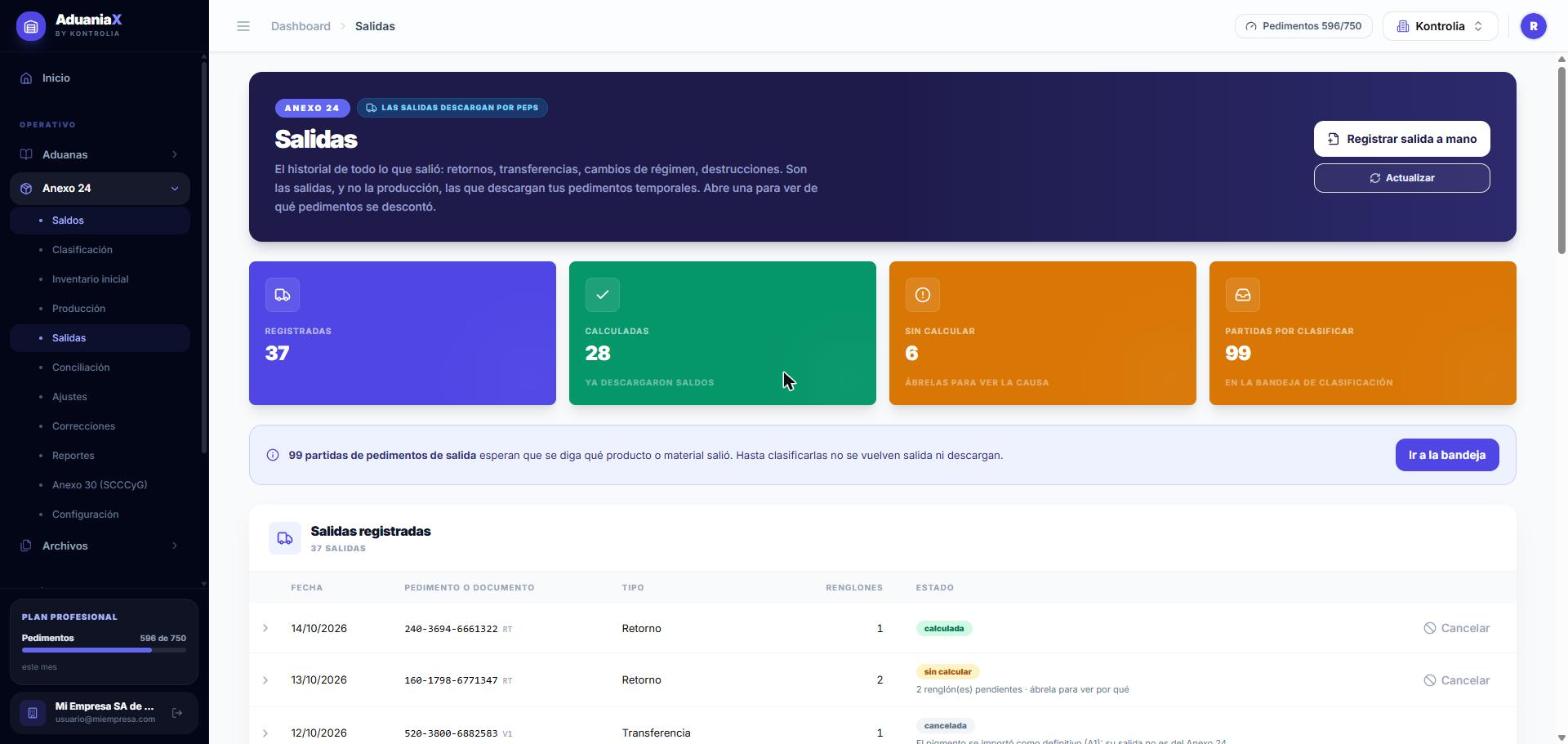1568x744 pixels.
Task: Open Clasificación in the sidebar
Action: point(100,250)
